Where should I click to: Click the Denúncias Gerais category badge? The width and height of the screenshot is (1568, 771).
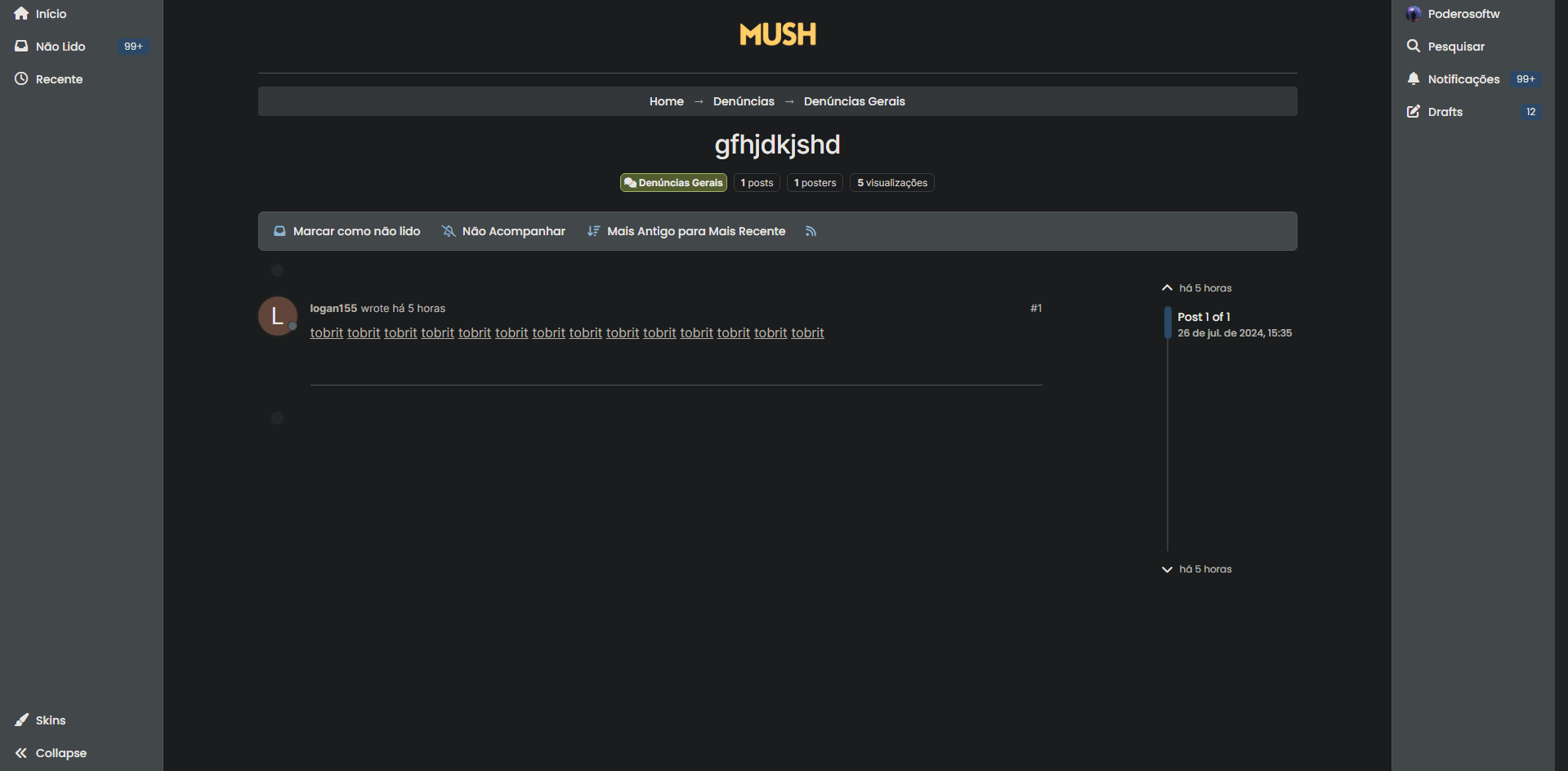[673, 183]
